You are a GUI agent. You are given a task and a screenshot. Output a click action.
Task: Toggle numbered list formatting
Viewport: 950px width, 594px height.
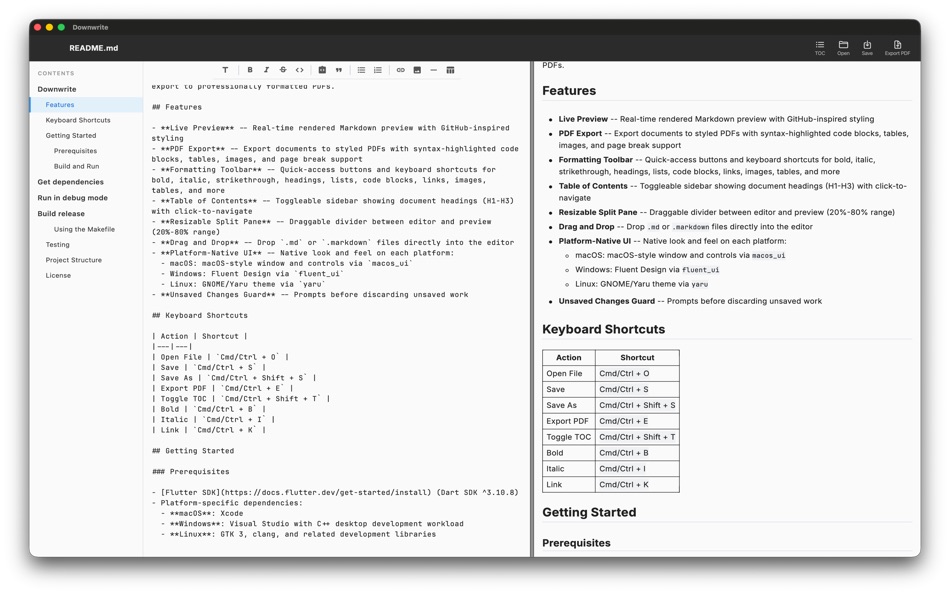click(378, 70)
